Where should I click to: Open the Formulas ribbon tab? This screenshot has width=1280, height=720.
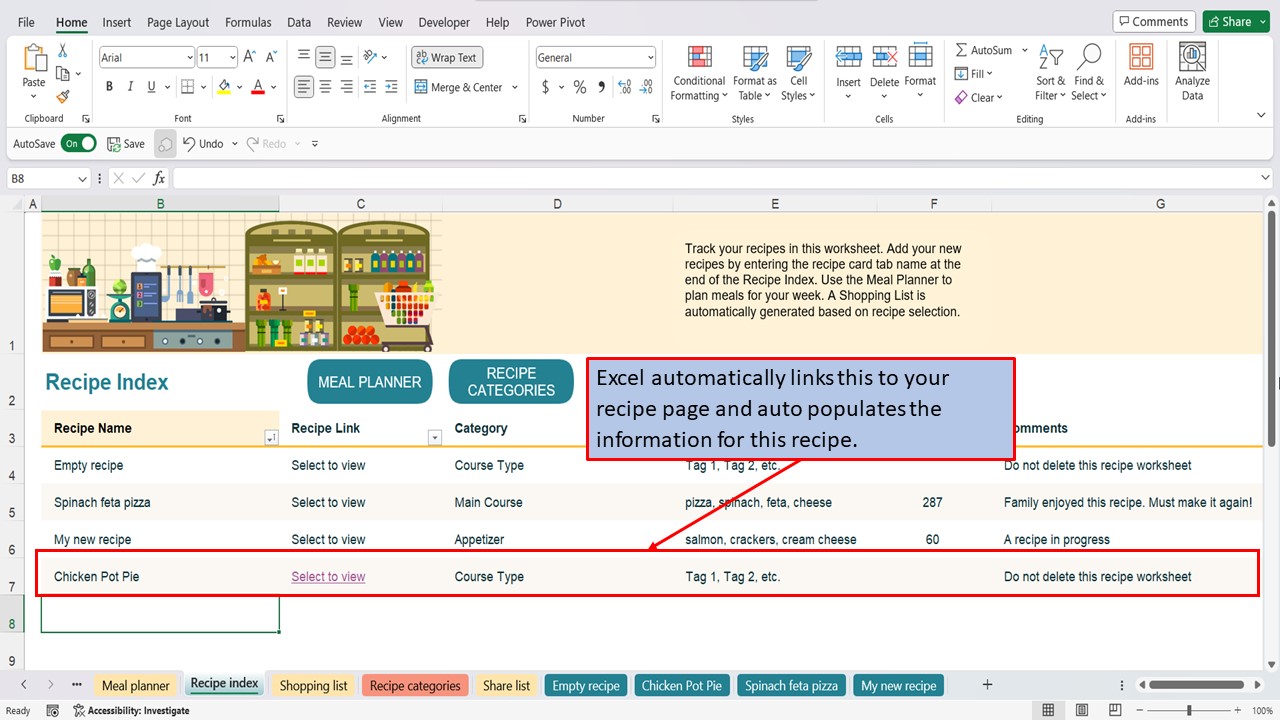point(247,21)
